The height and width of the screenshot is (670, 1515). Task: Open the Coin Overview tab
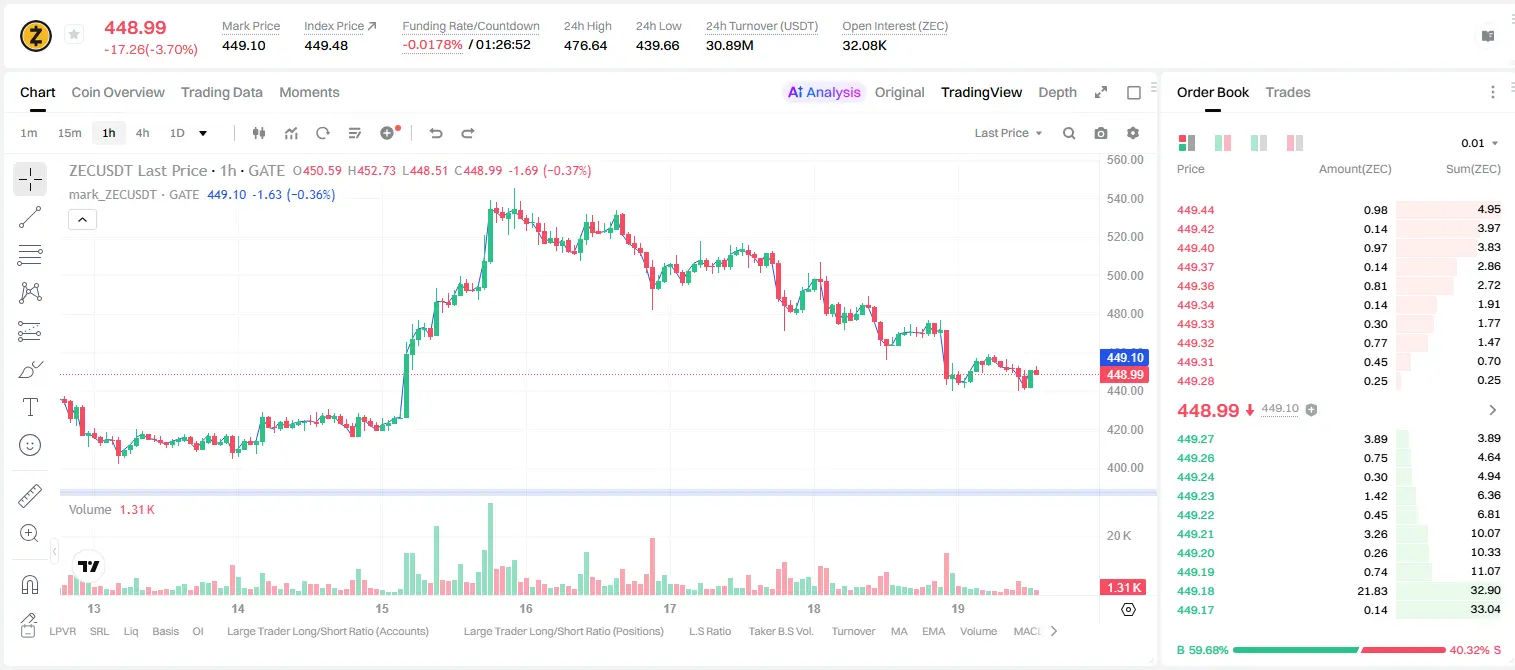tap(118, 92)
